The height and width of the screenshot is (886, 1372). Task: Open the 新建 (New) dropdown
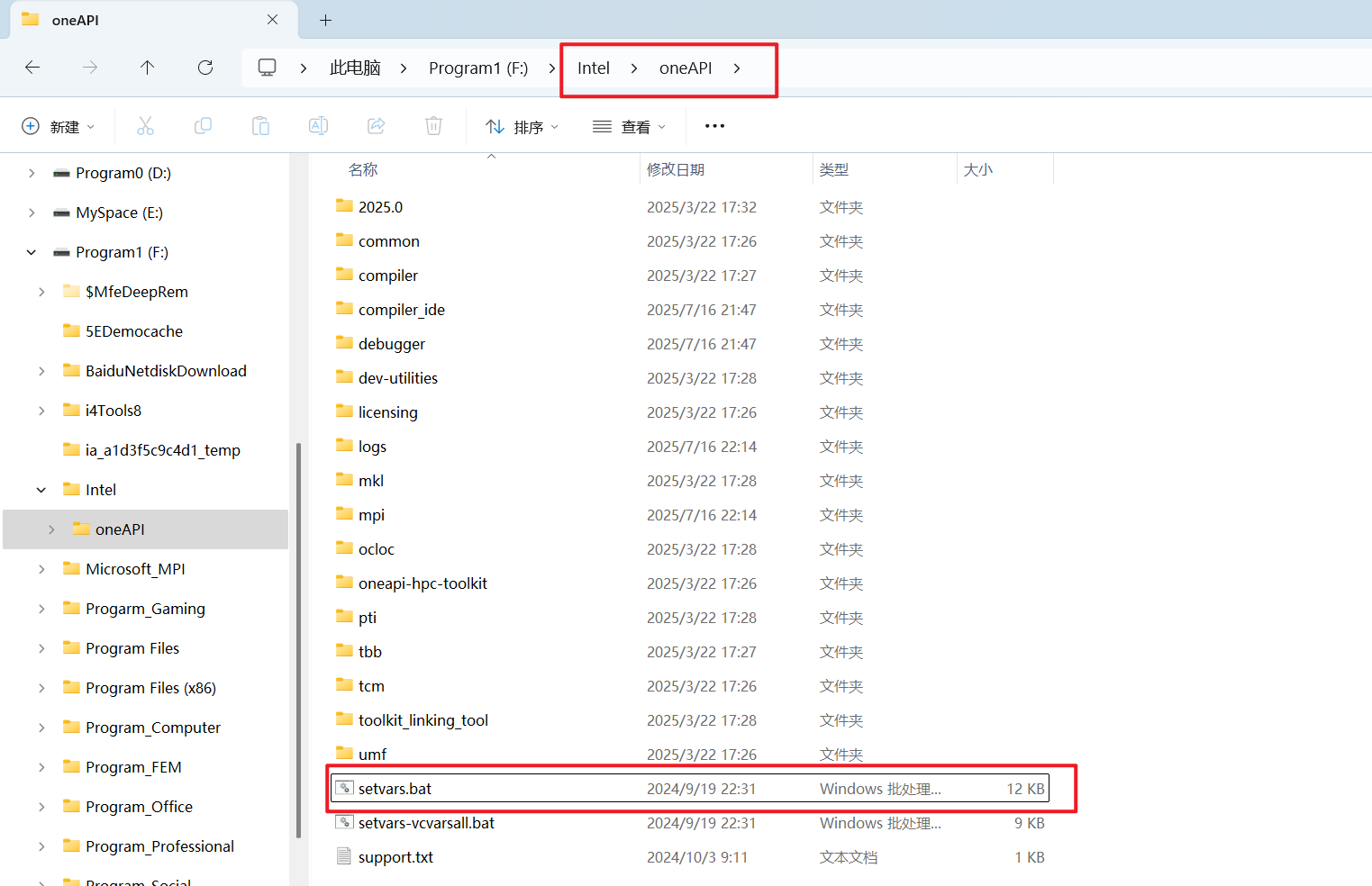(59, 125)
